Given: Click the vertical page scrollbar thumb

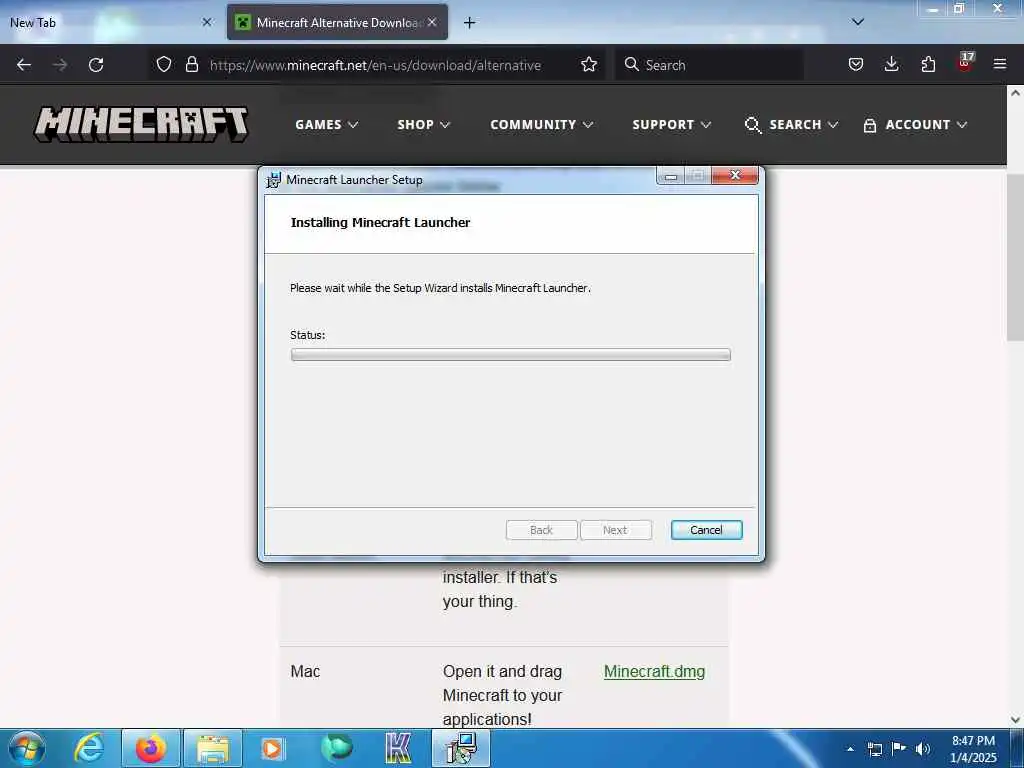Looking at the screenshot, I should tap(1016, 256).
